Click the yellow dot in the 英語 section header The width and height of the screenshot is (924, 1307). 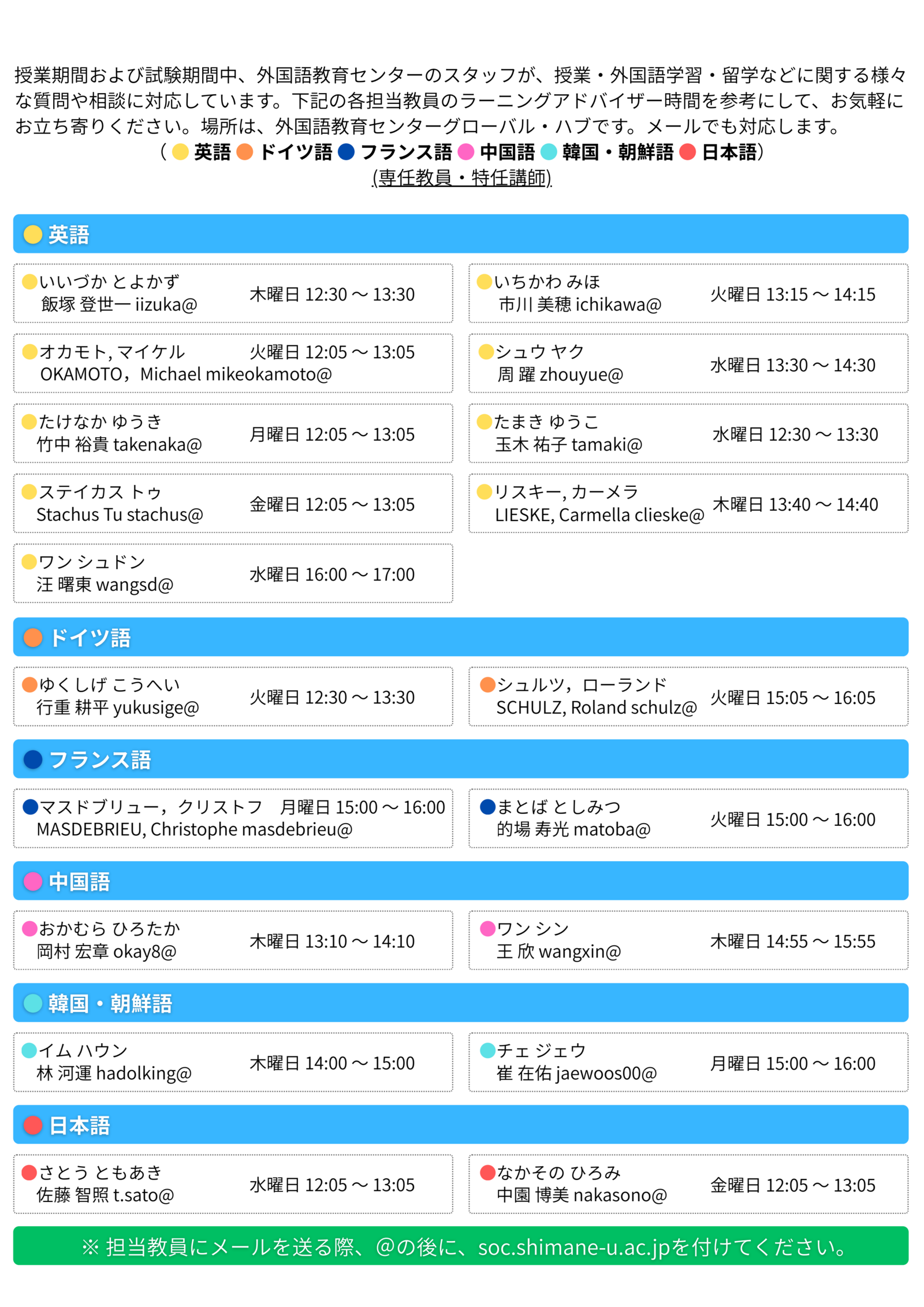[33, 234]
